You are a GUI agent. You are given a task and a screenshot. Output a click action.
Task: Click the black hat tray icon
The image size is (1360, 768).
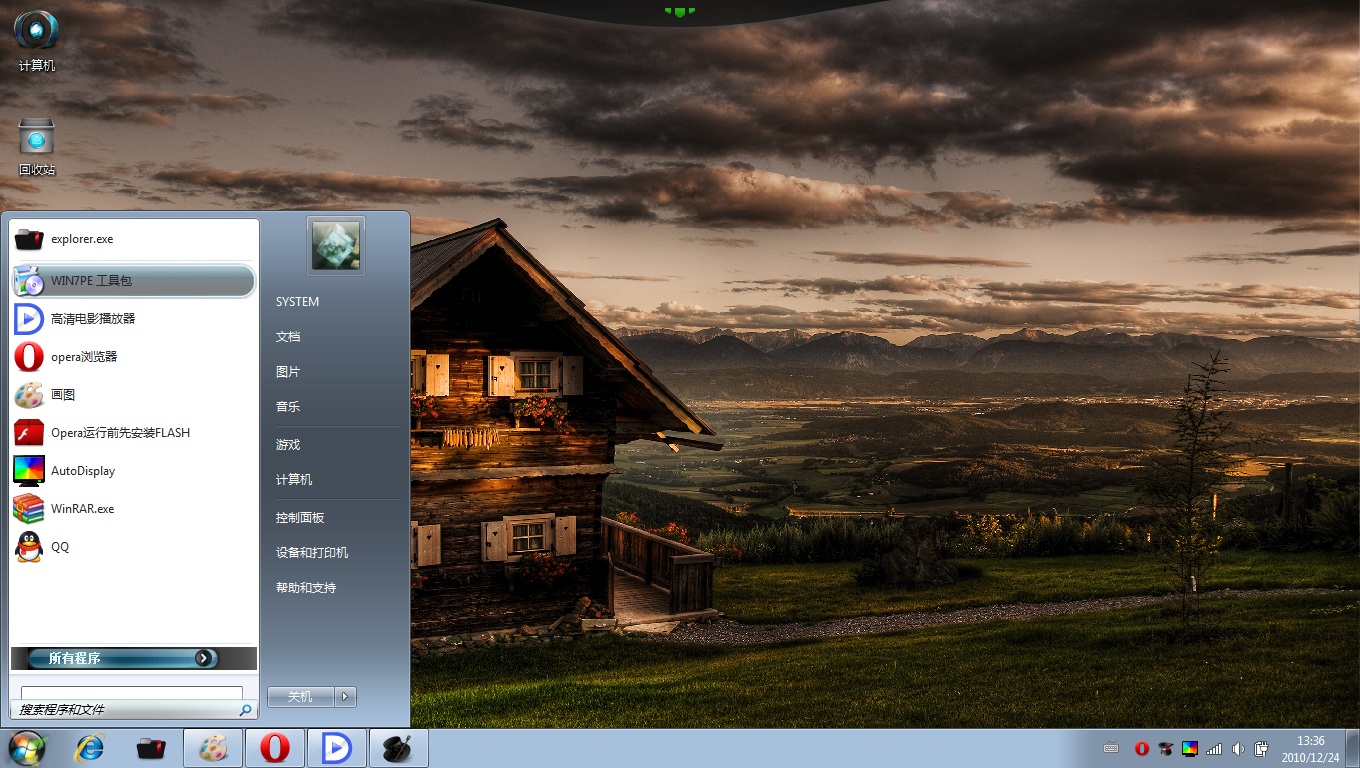click(1165, 748)
